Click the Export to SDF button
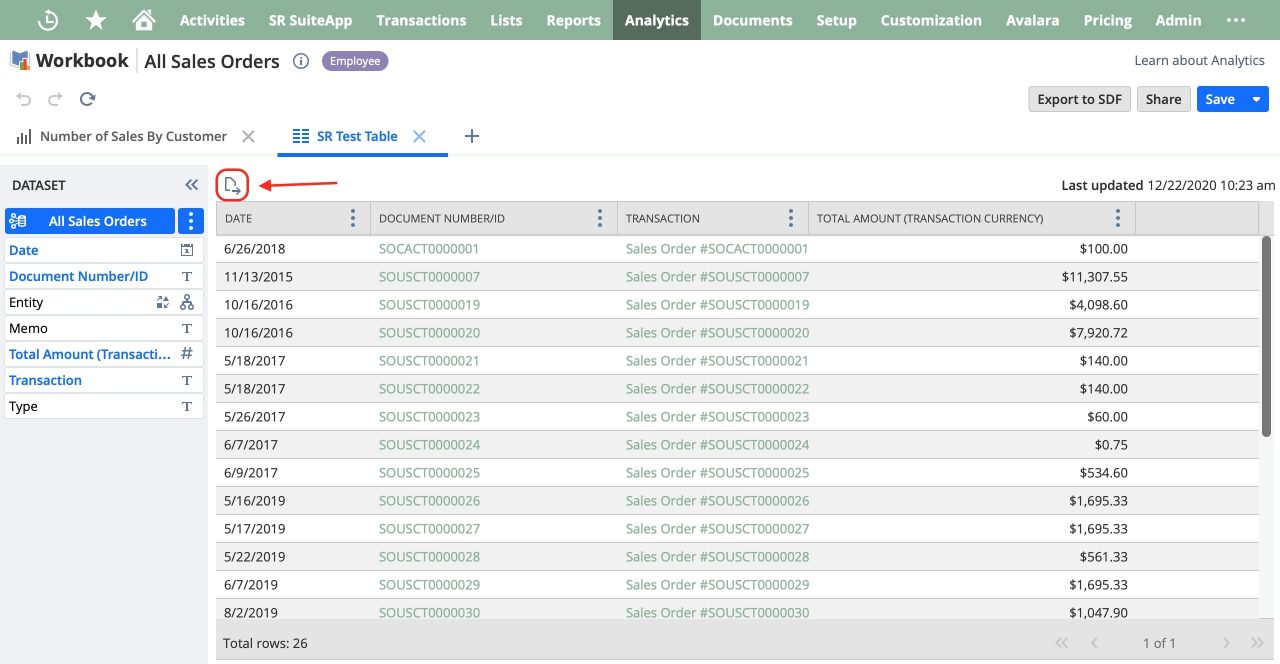 click(x=1080, y=99)
